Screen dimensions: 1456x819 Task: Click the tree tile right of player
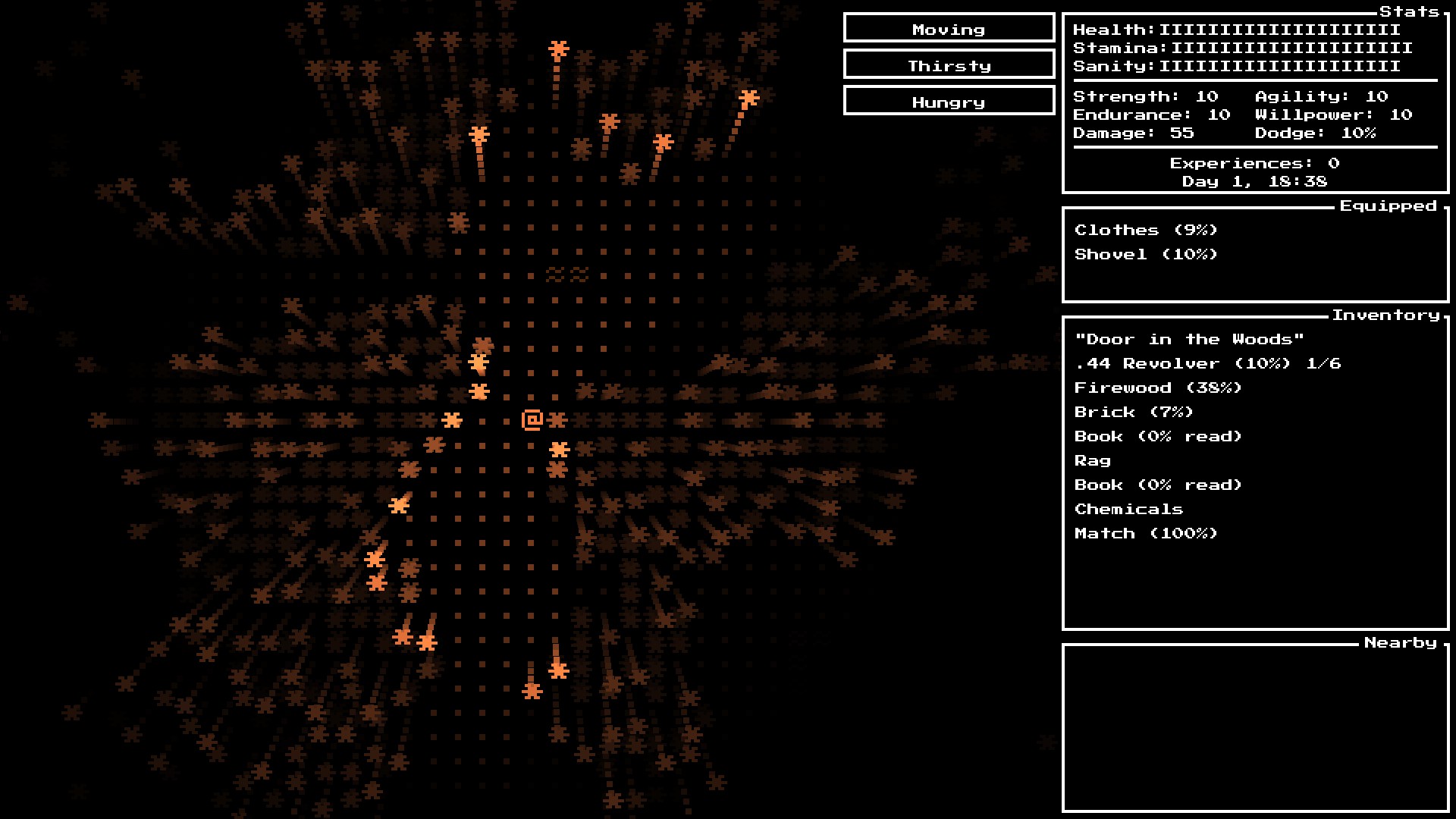(557, 420)
